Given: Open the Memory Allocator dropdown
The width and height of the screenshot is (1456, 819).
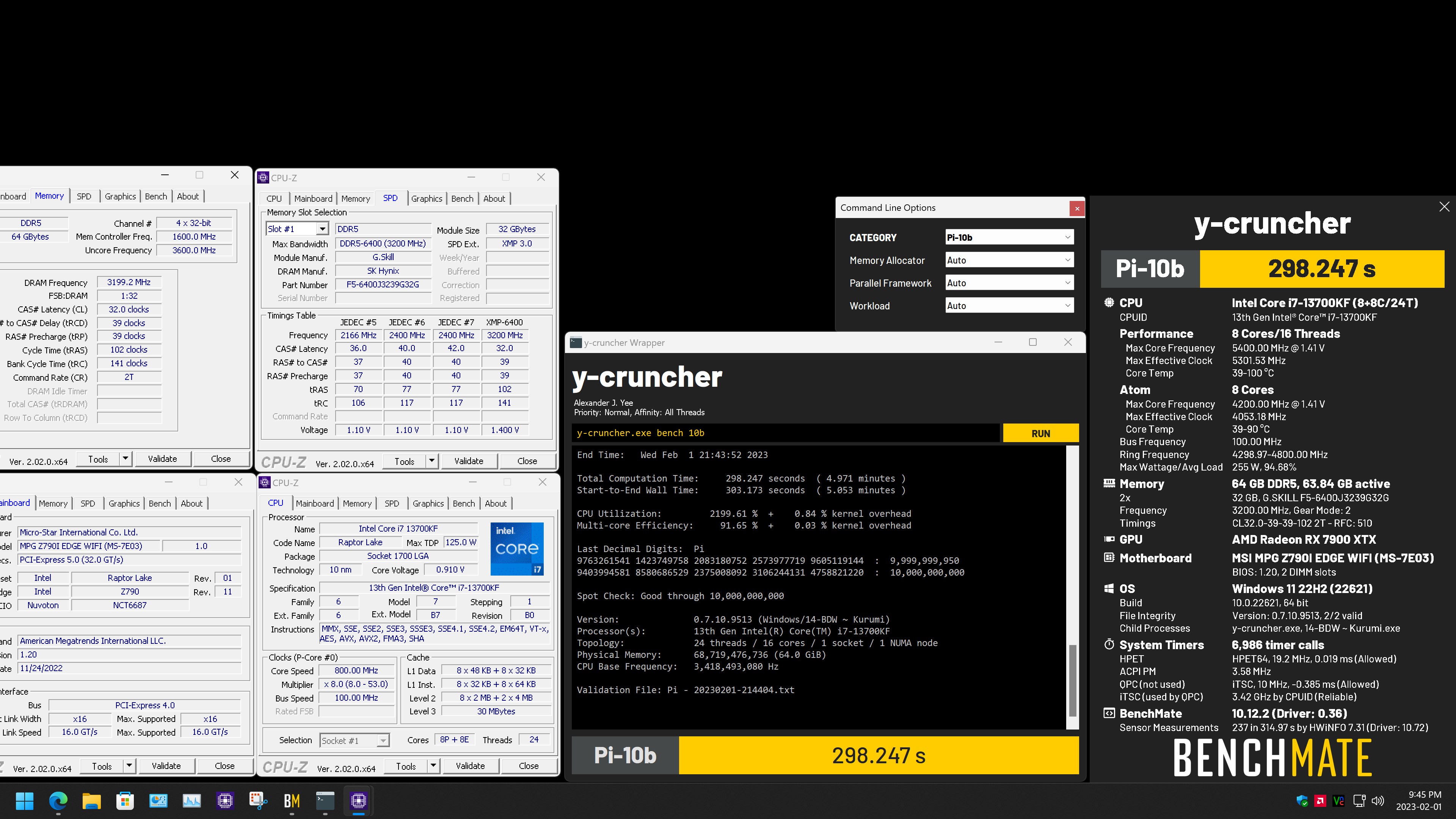Looking at the screenshot, I should (x=1009, y=260).
